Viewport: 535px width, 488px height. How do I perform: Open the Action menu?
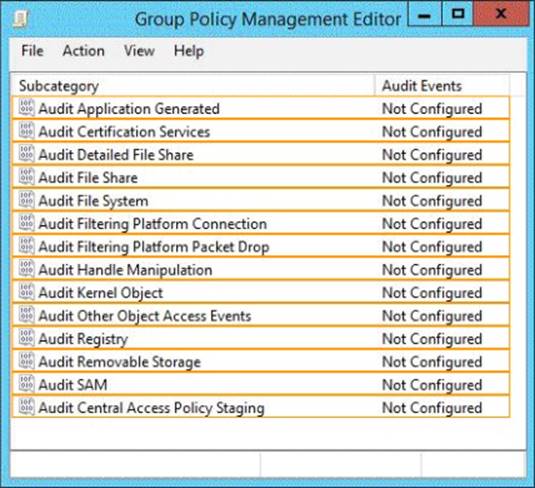84,51
